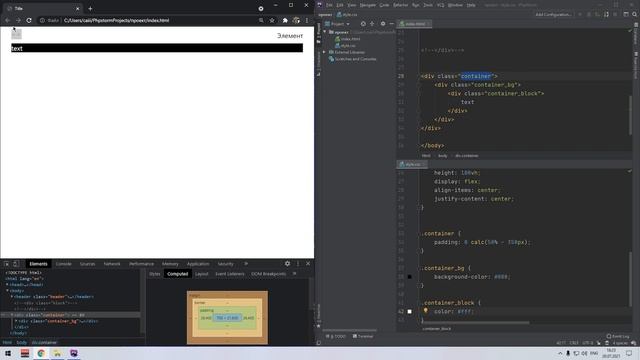This screenshot has height=360, width=640.
Task: Open the Navigate menu in PhpStorm
Action: click(367, 5)
